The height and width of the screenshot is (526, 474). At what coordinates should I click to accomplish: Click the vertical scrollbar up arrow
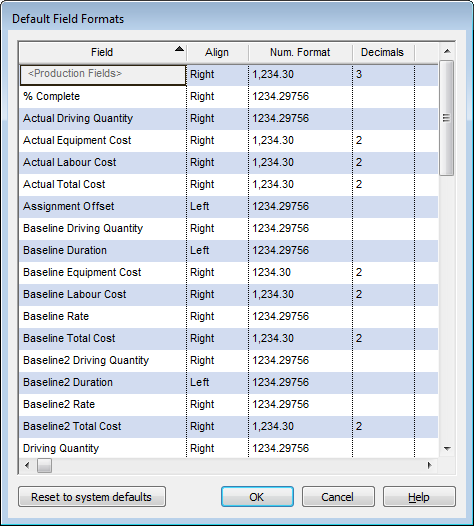[446, 52]
